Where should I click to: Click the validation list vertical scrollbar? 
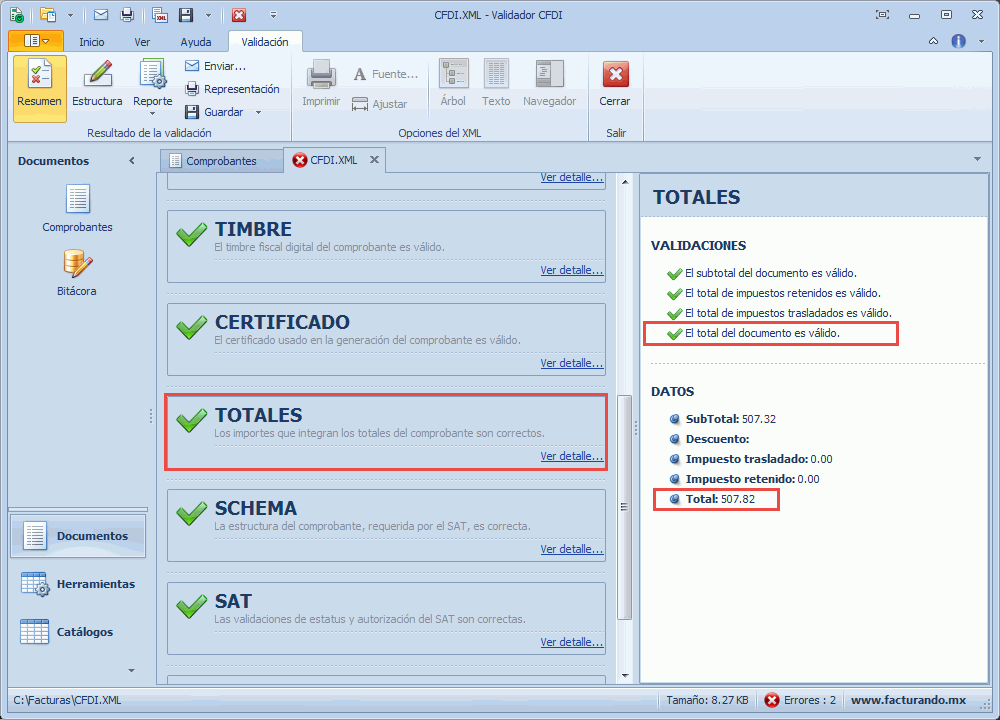pos(625,505)
